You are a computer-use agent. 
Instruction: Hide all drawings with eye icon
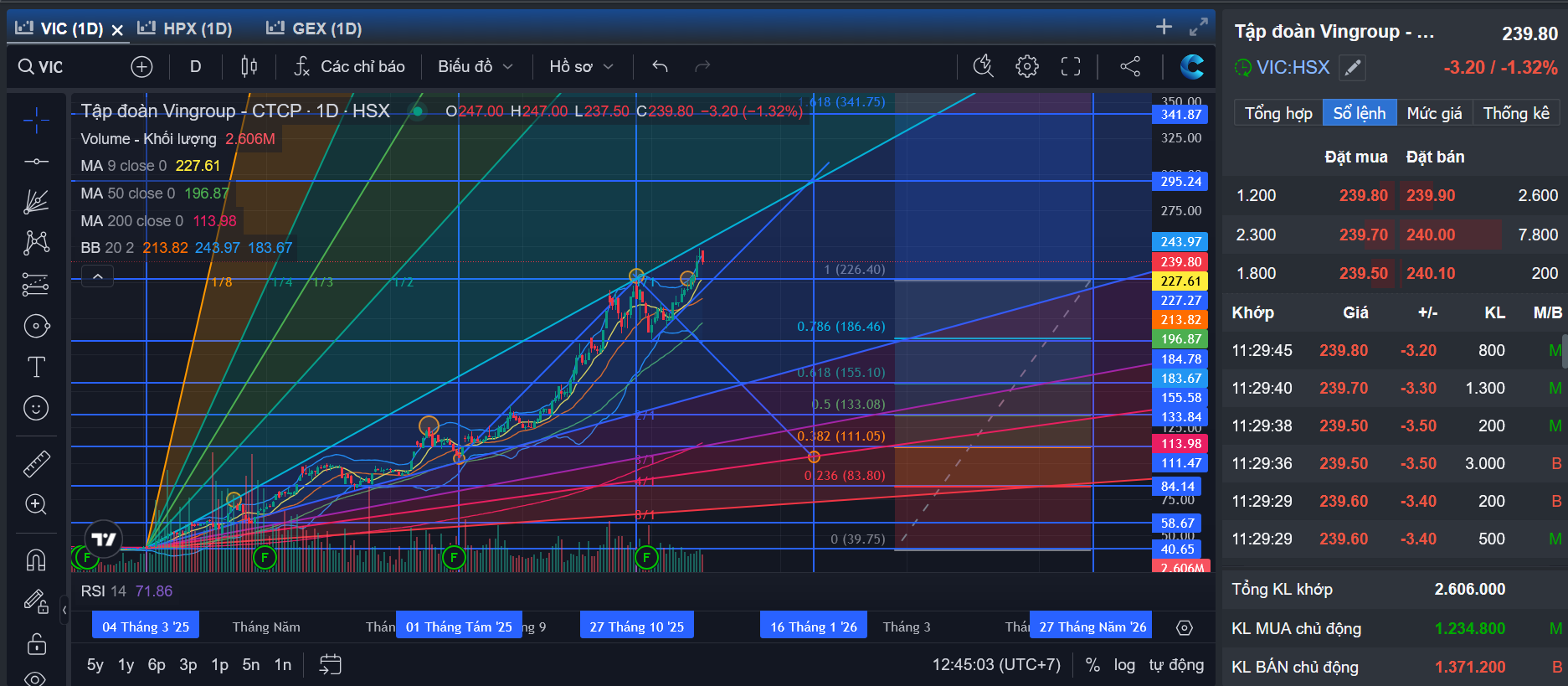coord(36,678)
